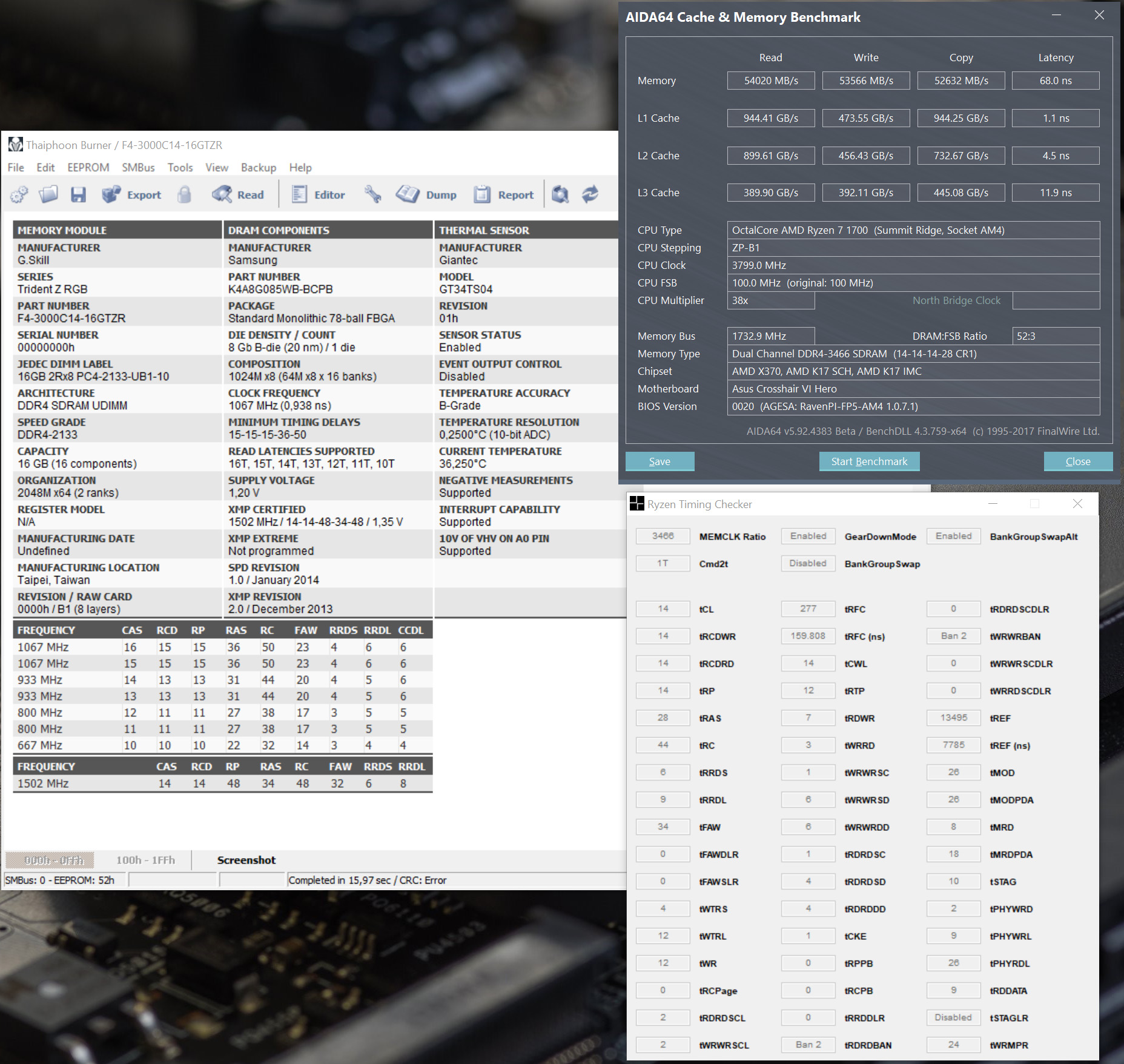Image resolution: width=1124 pixels, height=1064 pixels.
Task: Minimize the Ryzen Timing Checker window
Action: click(993, 504)
